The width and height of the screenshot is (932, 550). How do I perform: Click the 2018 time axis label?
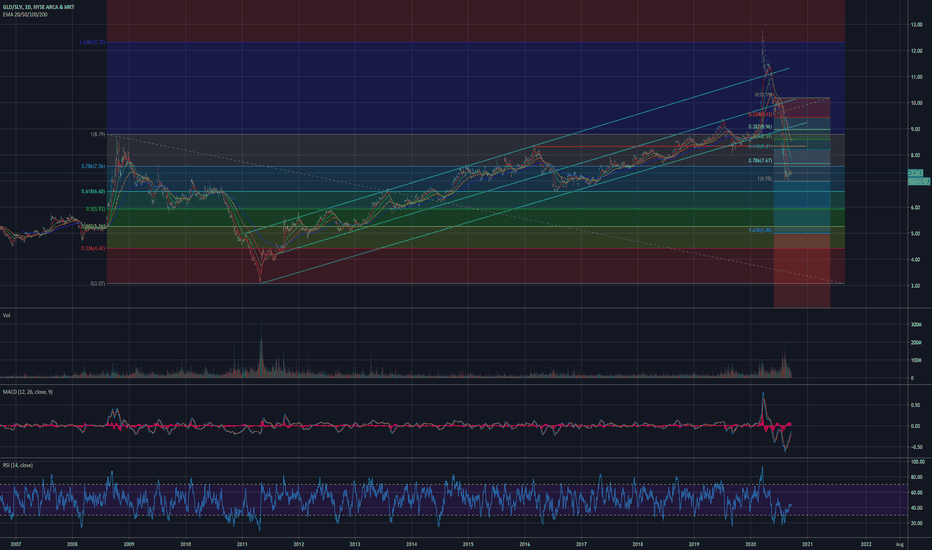[637, 544]
